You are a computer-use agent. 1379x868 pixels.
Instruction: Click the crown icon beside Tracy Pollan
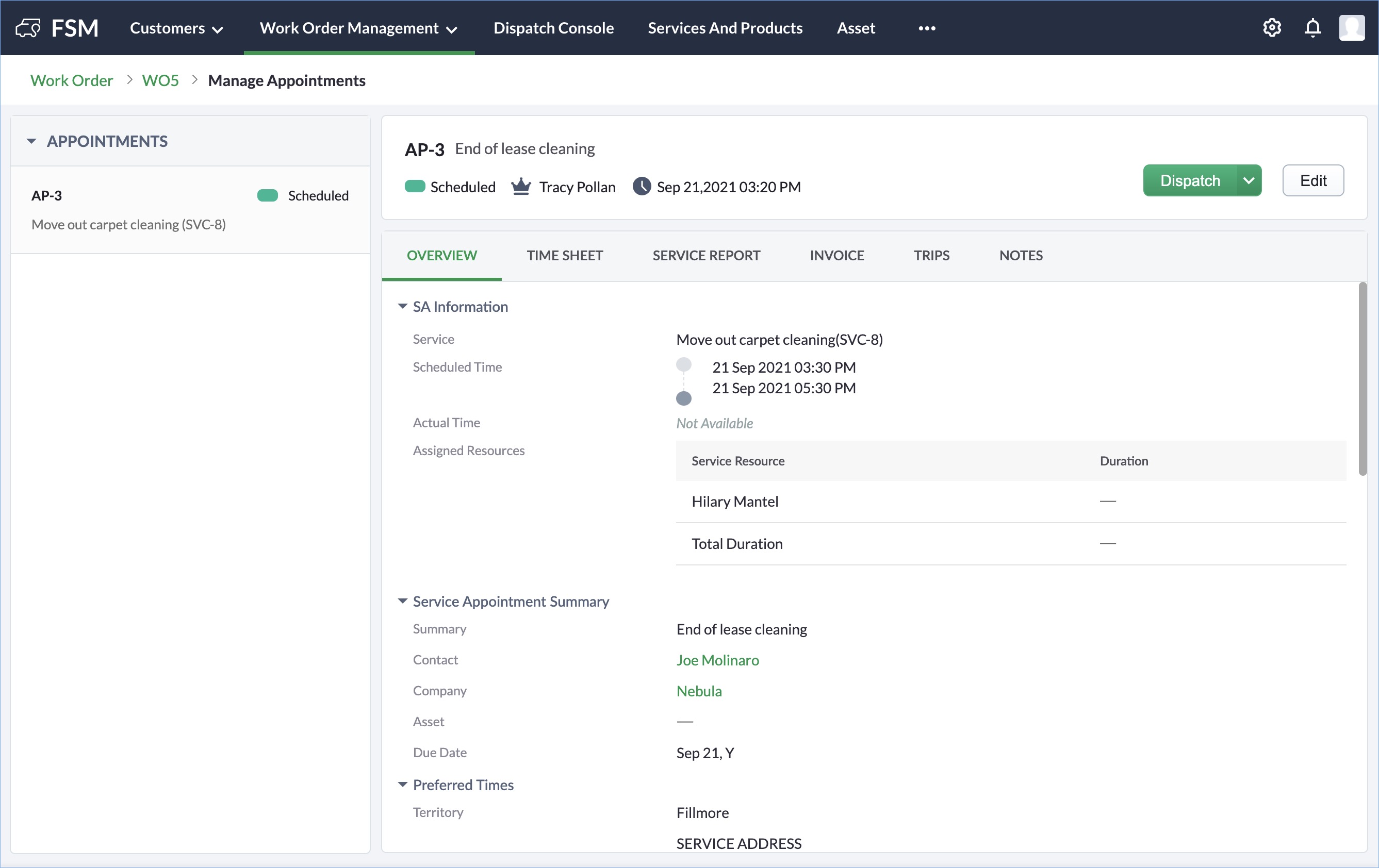coord(520,187)
